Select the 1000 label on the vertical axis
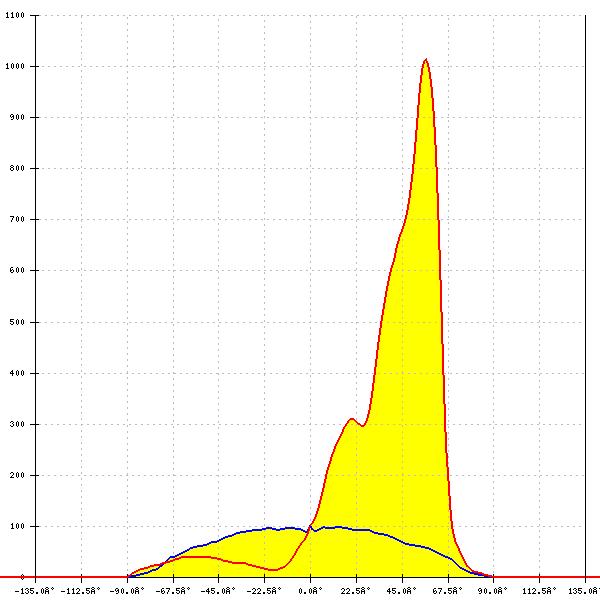600x600 pixels. coord(18,67)
